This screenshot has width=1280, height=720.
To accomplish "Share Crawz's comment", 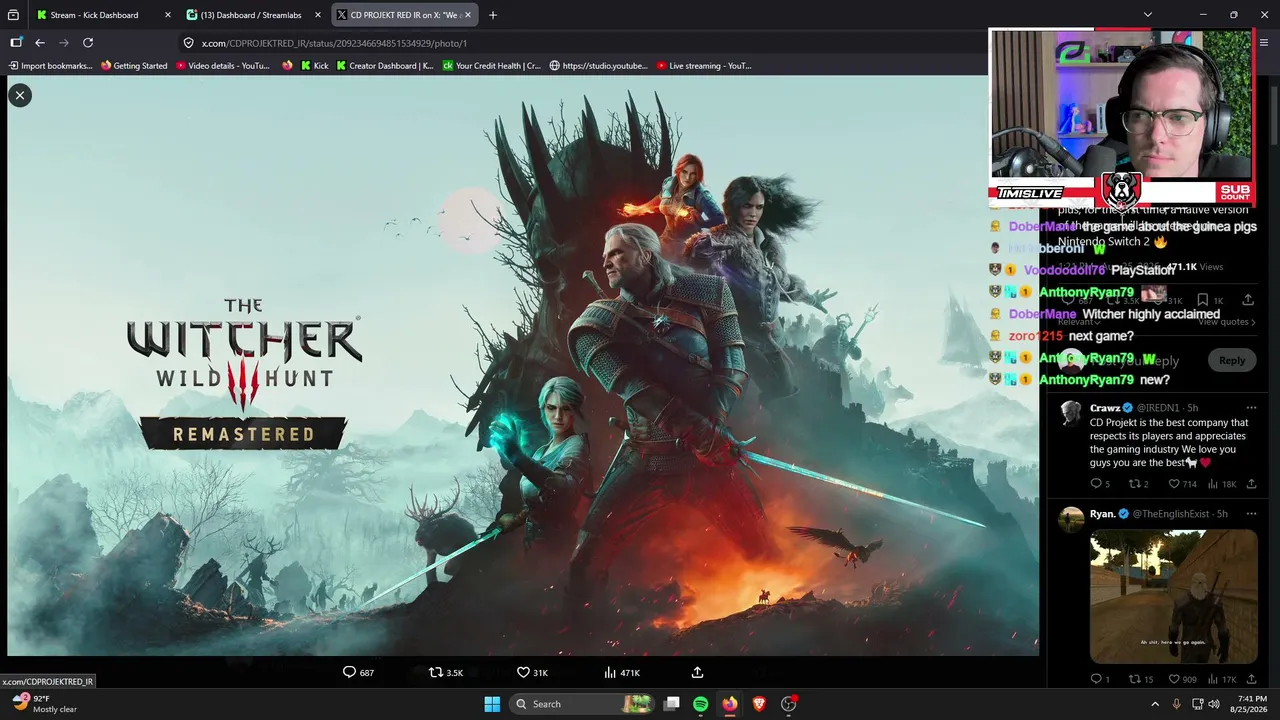I will pyautogui.click(x=1251, y=484).
